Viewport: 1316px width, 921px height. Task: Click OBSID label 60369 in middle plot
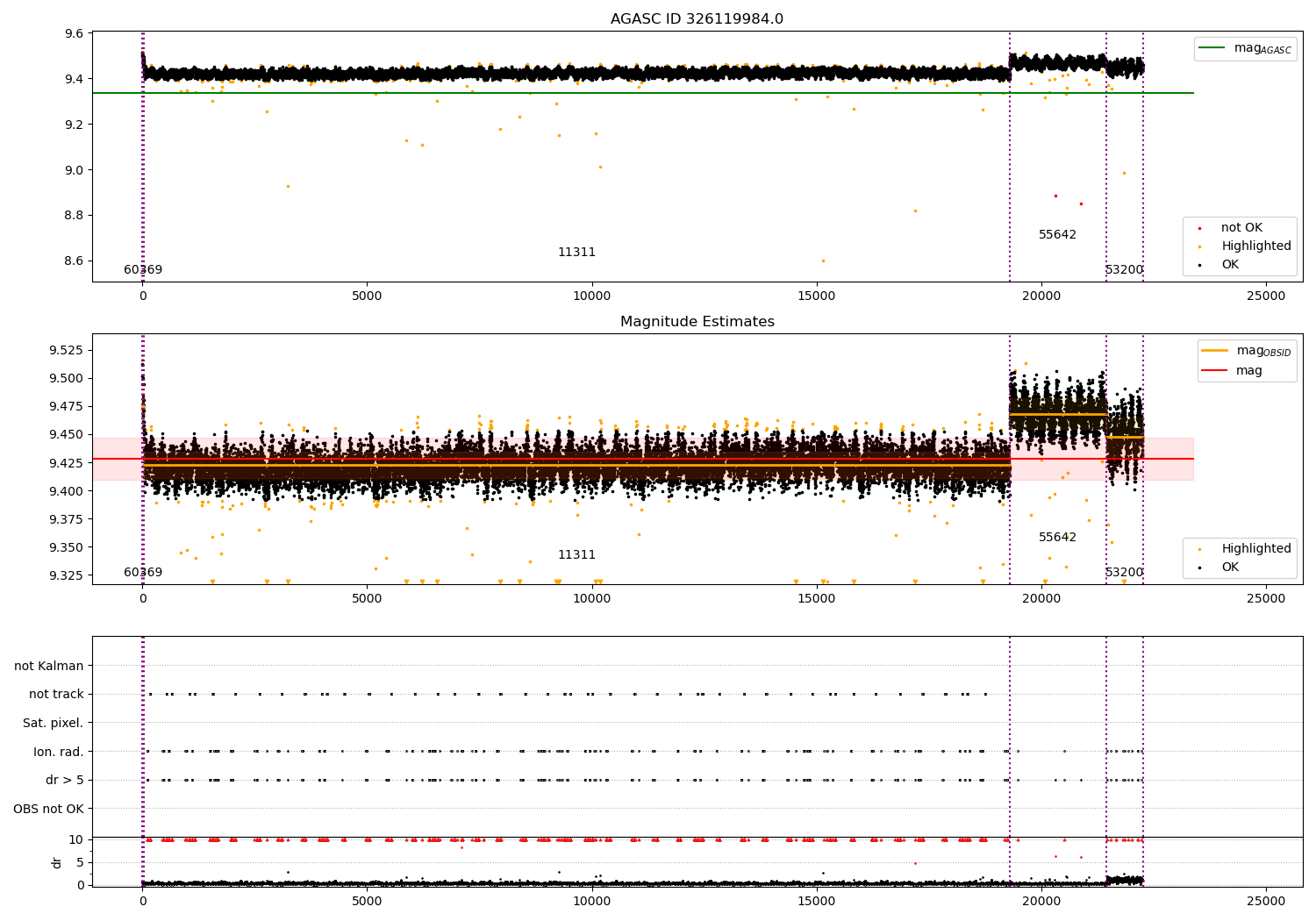(x=143, y=573)
